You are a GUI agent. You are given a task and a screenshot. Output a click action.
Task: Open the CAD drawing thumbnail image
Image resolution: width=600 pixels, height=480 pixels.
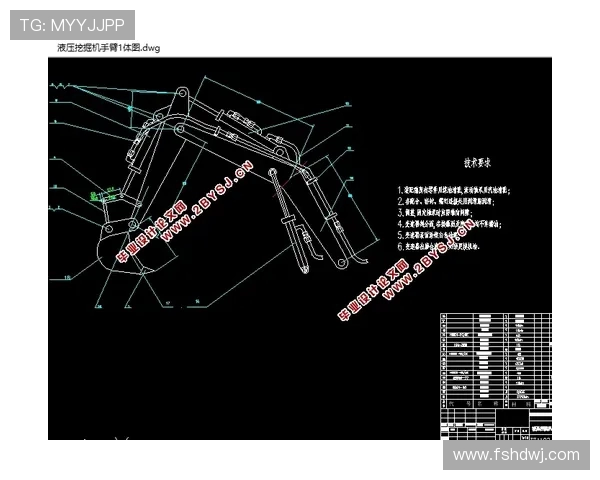(x=300, y=248)
